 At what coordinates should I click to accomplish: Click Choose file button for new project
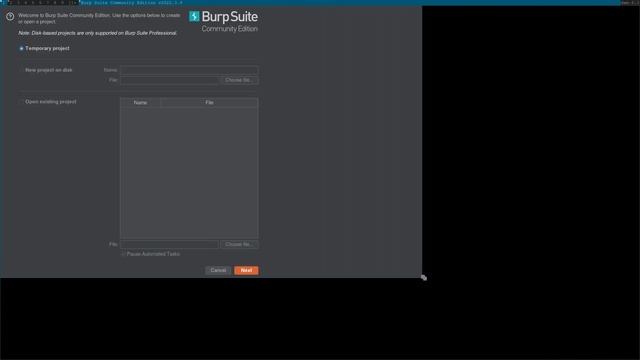pos(239,80)
